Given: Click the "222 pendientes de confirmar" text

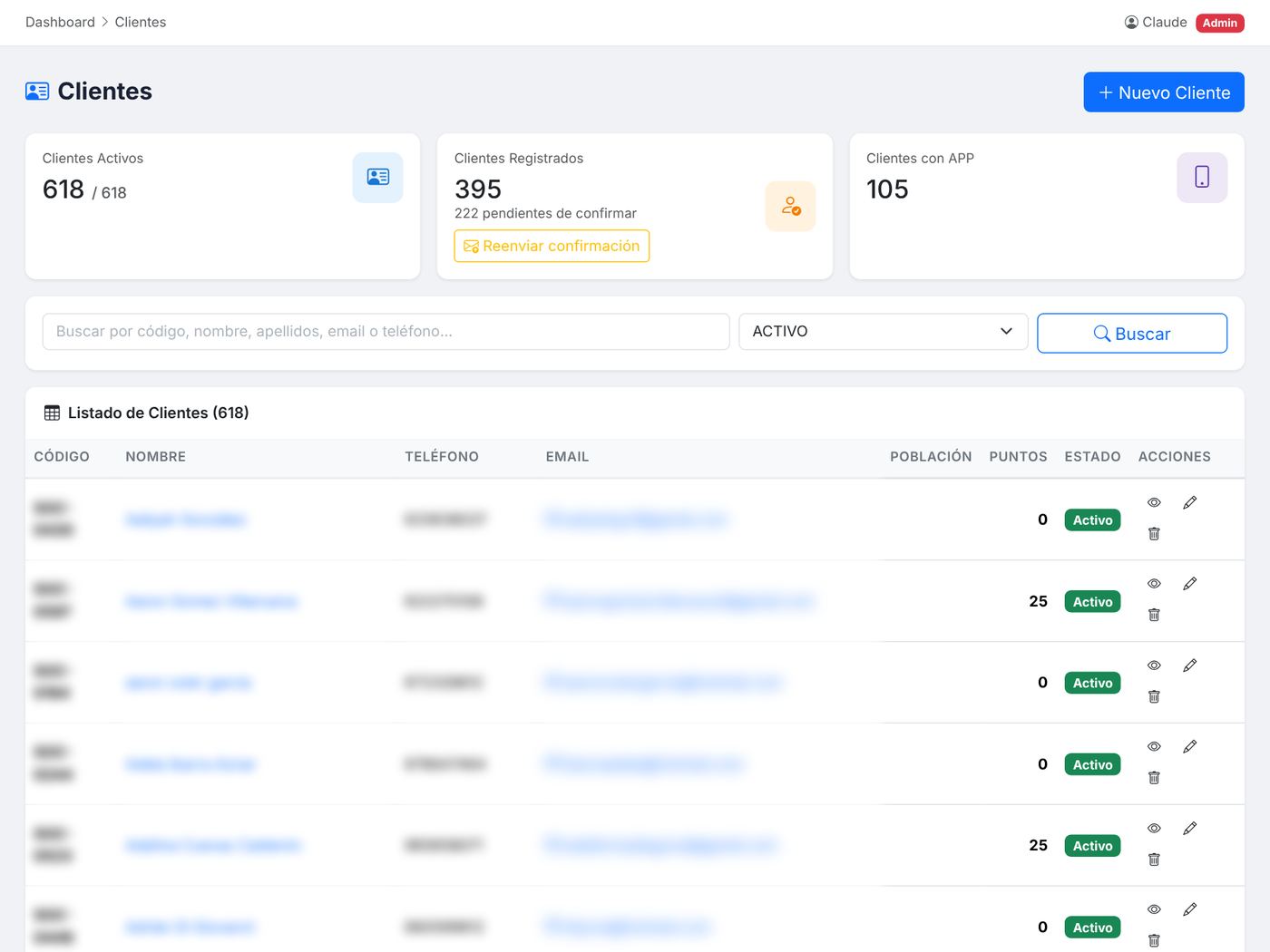Looking at the screenshot, I should [545, 213].
